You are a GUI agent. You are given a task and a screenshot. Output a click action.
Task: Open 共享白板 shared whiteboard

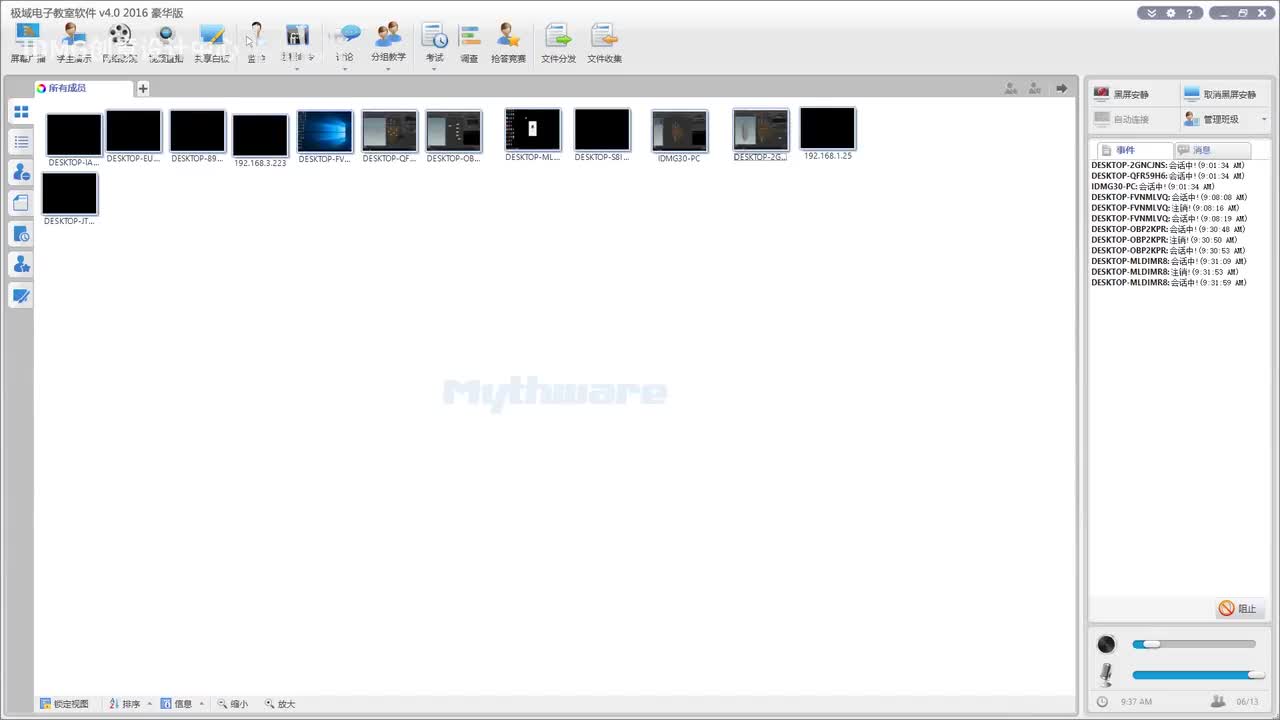point(211,44)
